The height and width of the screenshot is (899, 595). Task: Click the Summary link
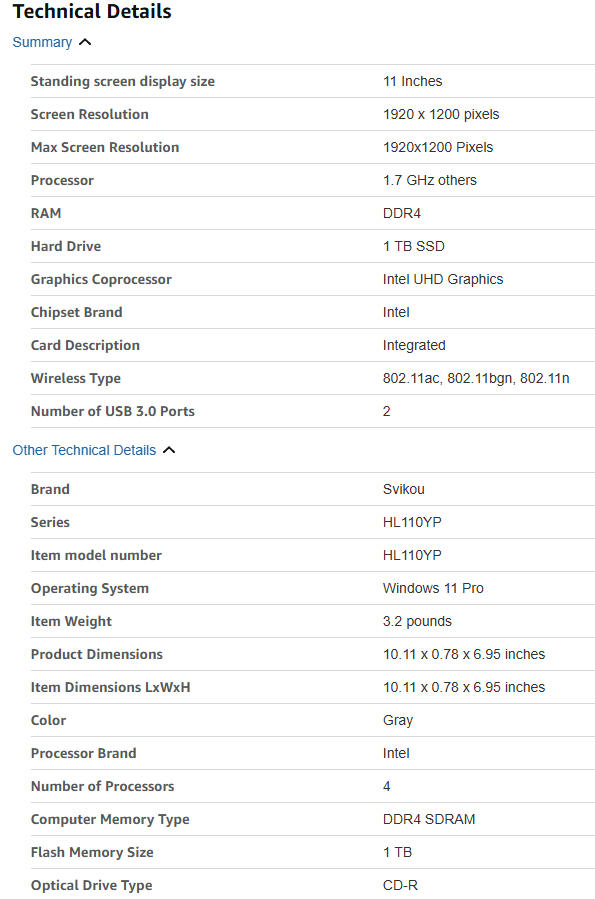(42, 42)
